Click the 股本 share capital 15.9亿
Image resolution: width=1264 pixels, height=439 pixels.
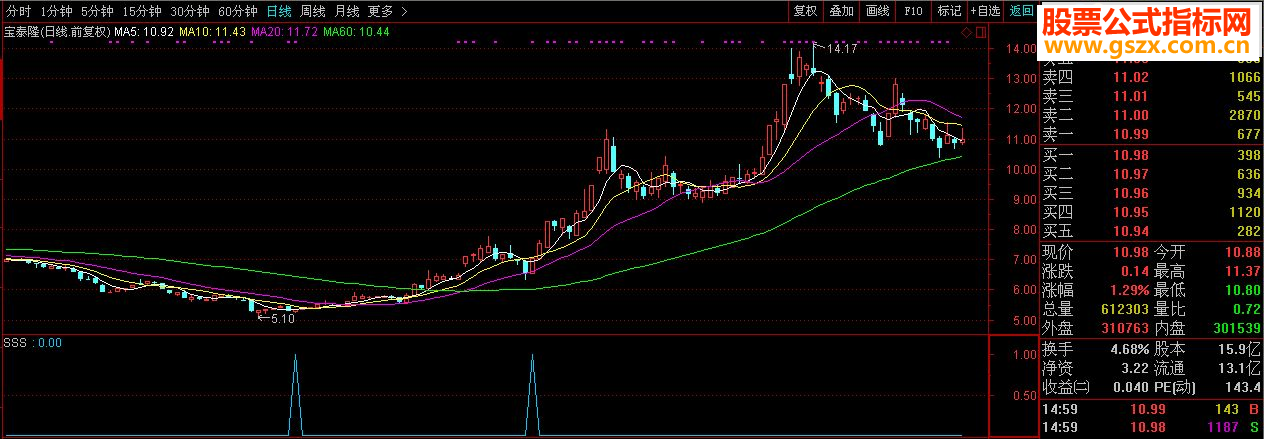coord(1237,349)
